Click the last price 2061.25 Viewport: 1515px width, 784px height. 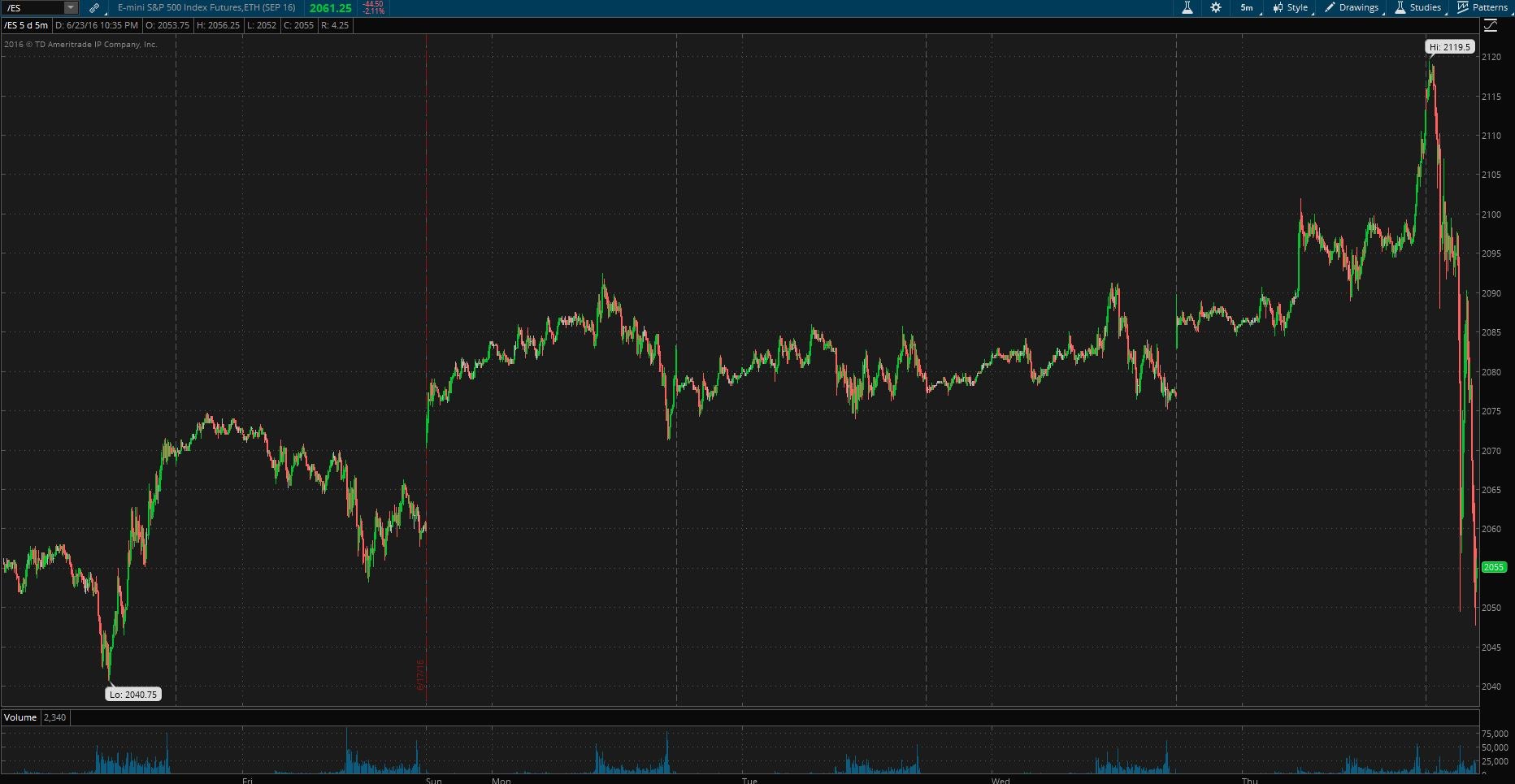coord(331,8)
